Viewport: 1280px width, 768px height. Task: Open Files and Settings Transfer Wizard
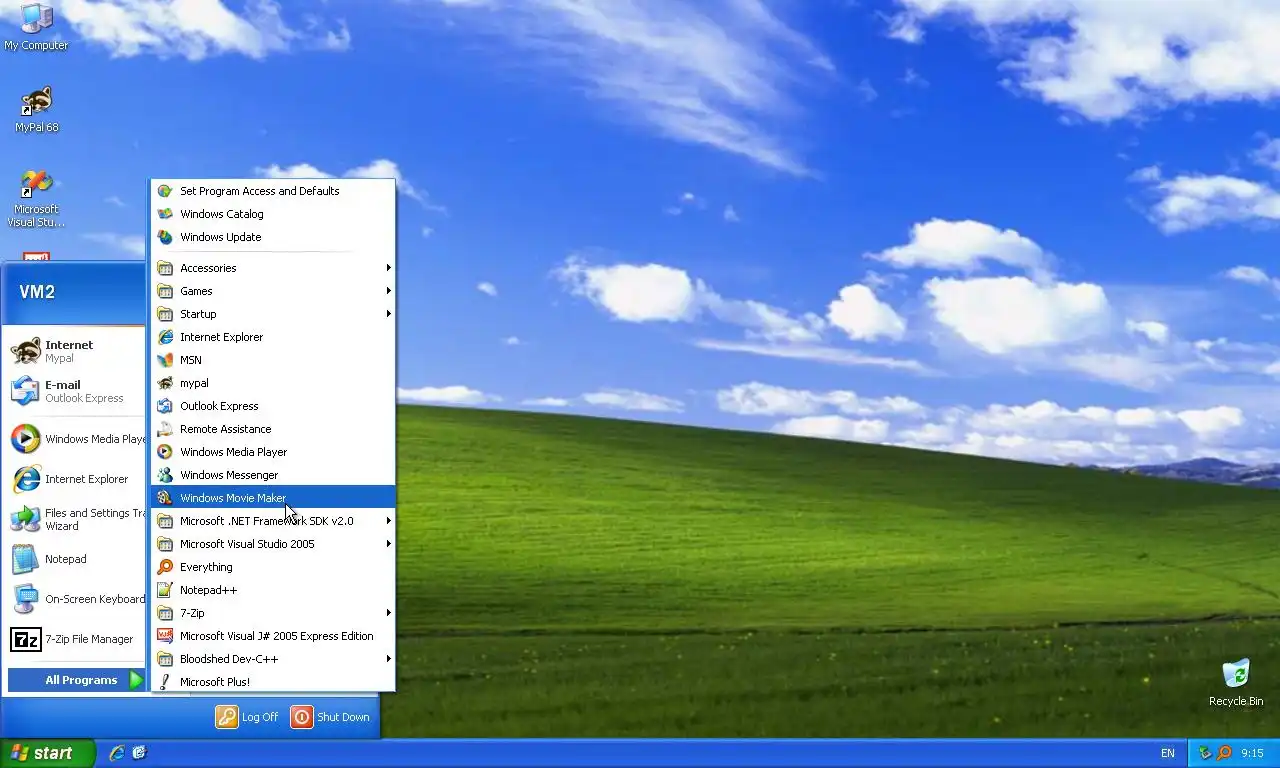pyautogui.click(x=76, y=519)
